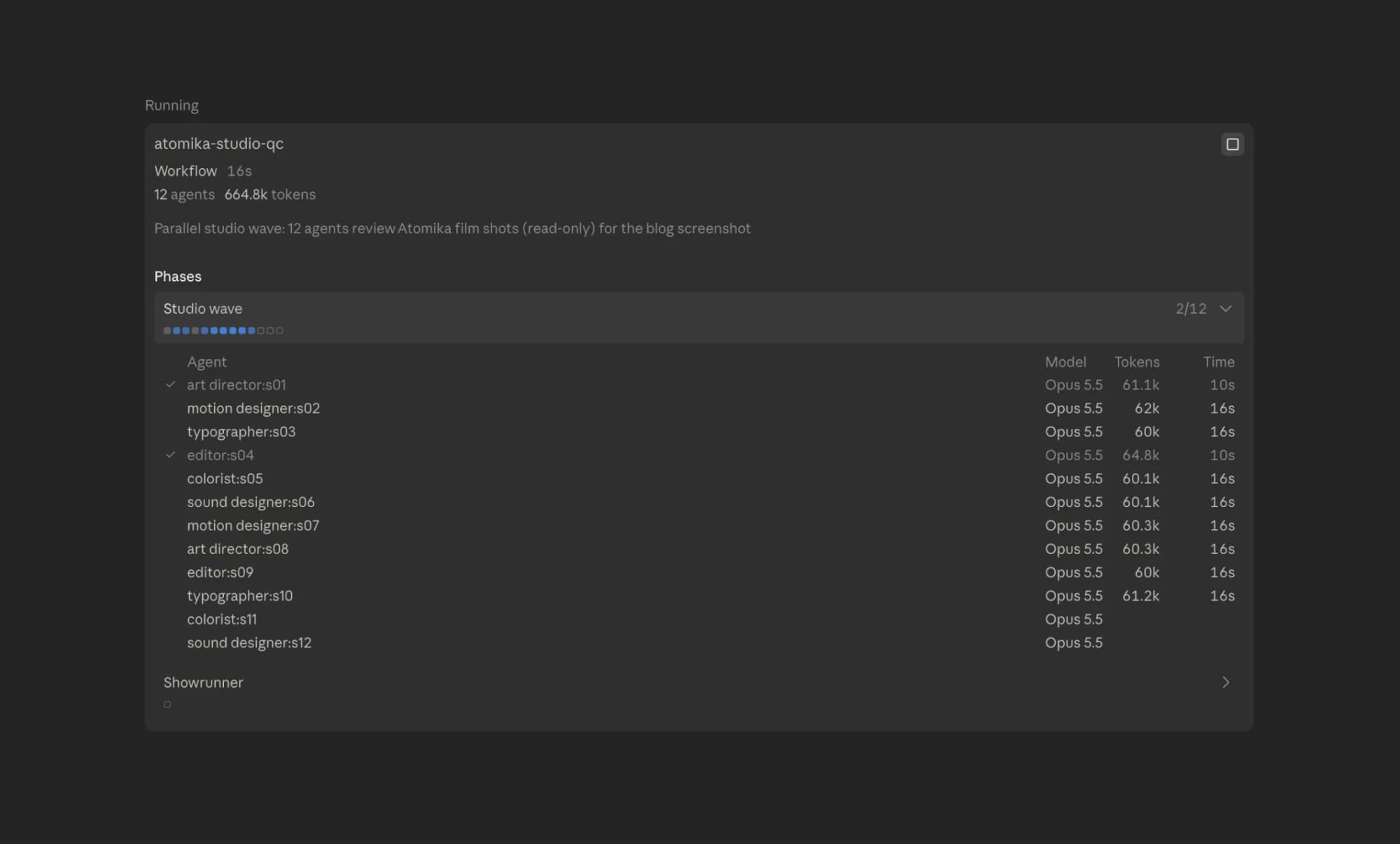Click the Model column header
1400x844 pixels.
point(1065,362)
